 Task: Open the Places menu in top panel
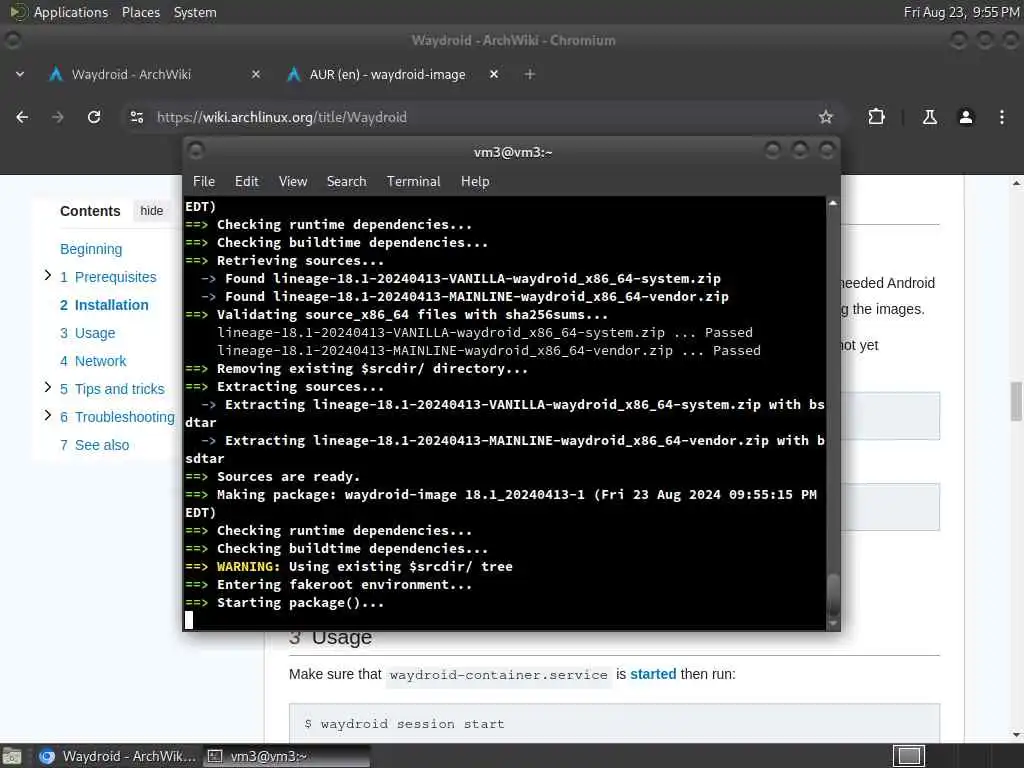click(141, 12)
